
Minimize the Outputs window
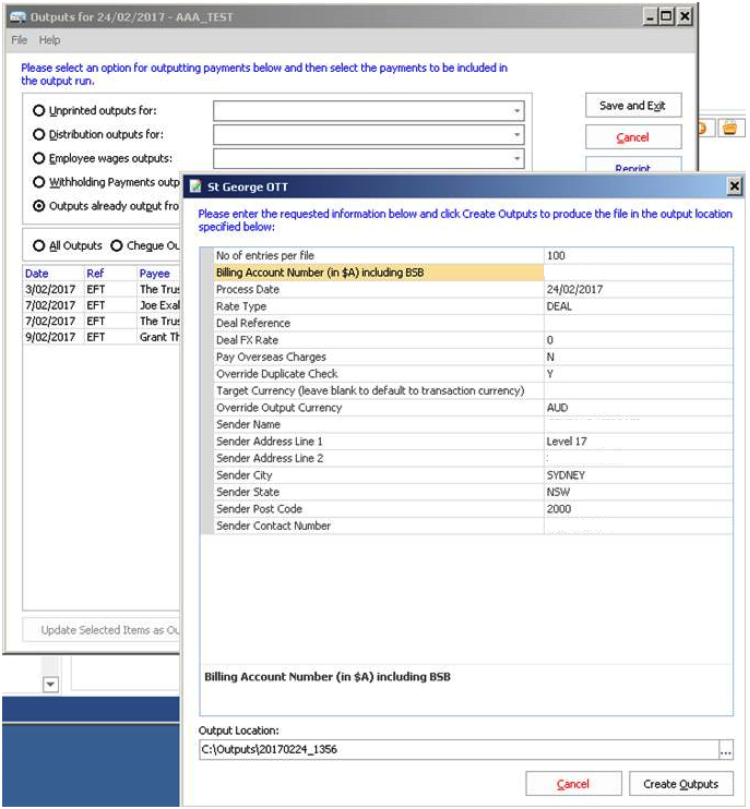tap(651, 17)
